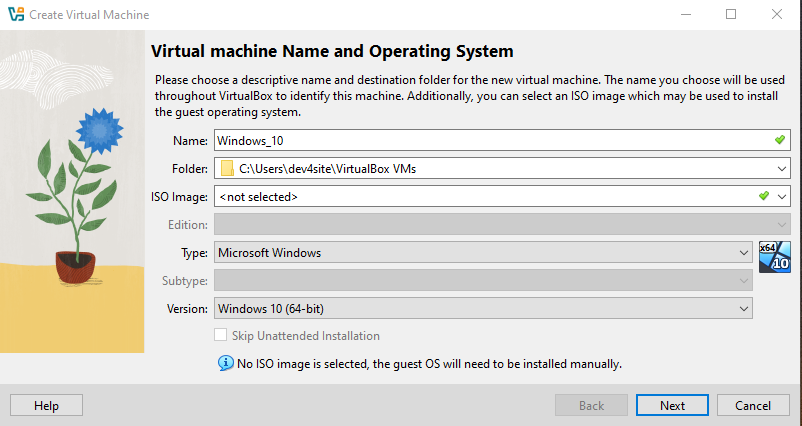The image size is (802, 426).
Task: Click the green checkmark in Name field
Action: click(x=780, y=140)
